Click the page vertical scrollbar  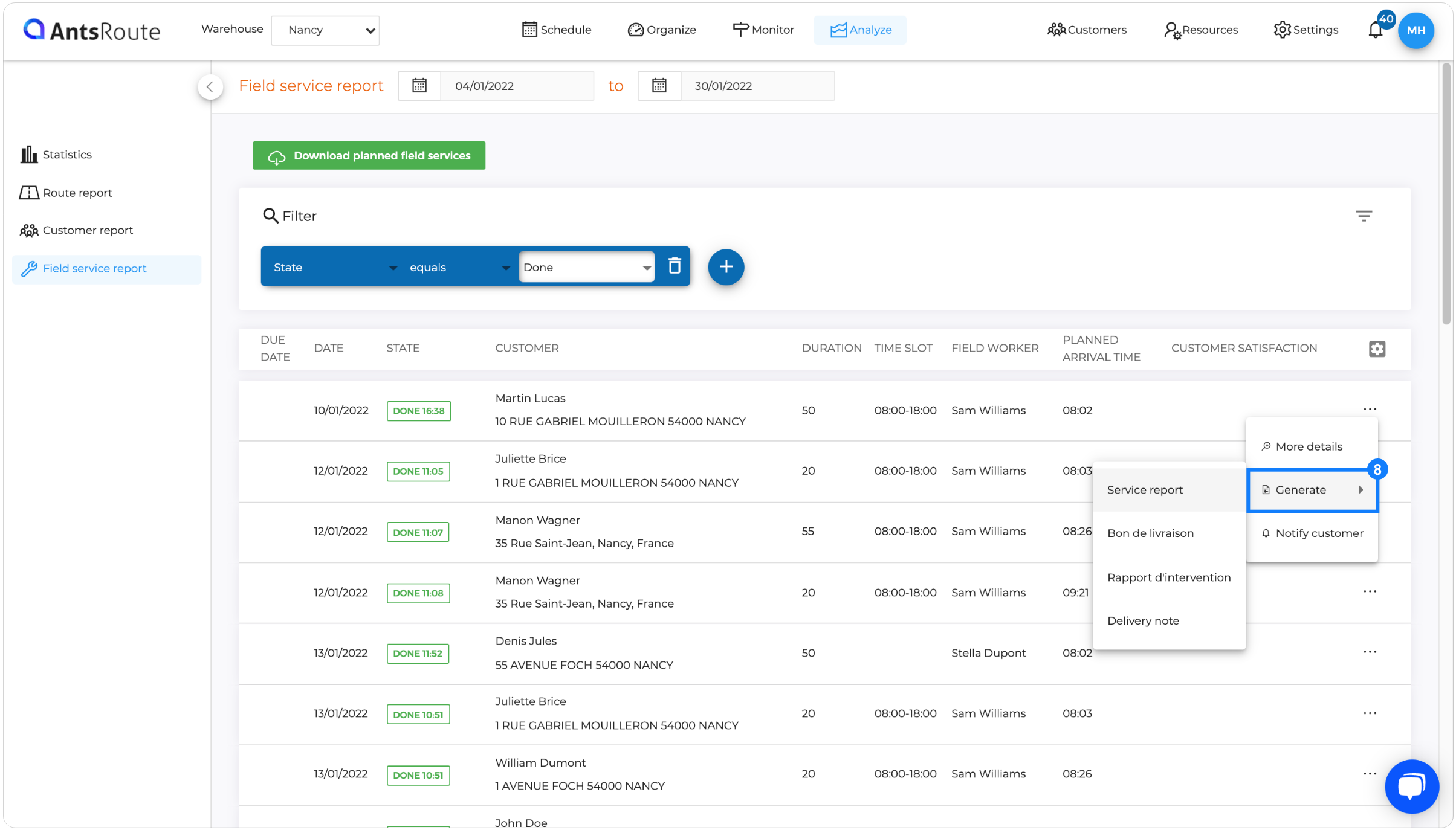click(x=1446, y=193)
